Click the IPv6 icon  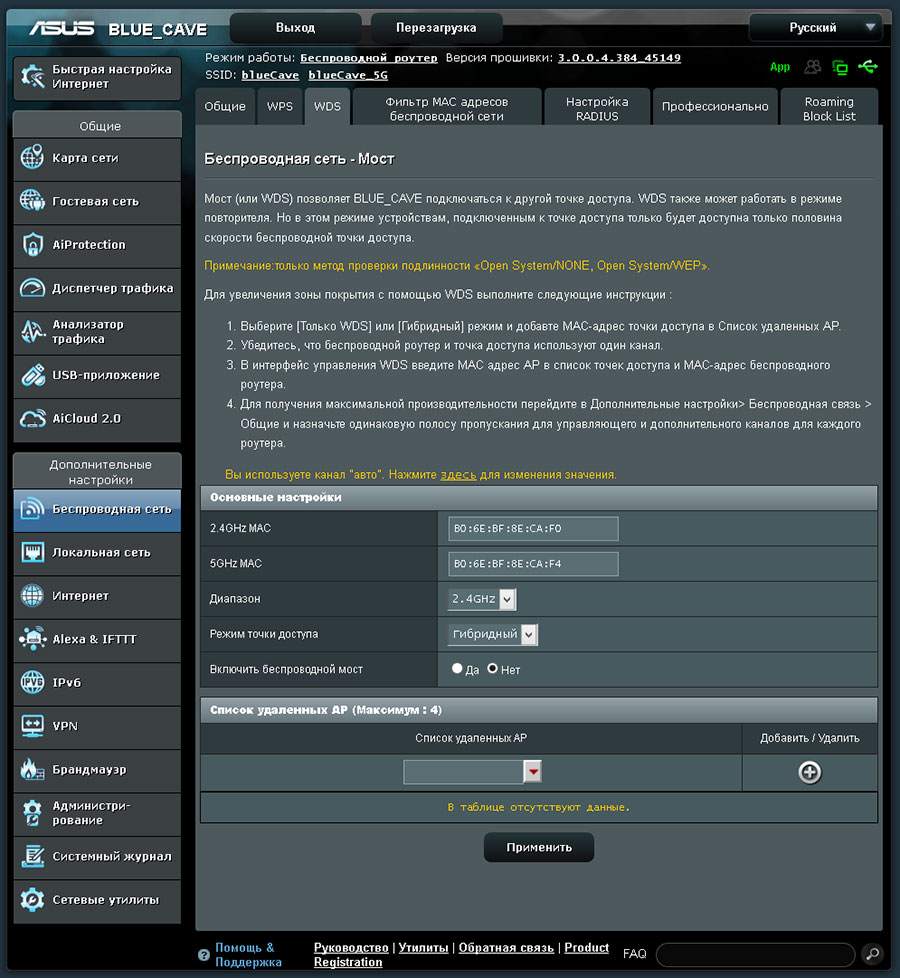point(32,682)
